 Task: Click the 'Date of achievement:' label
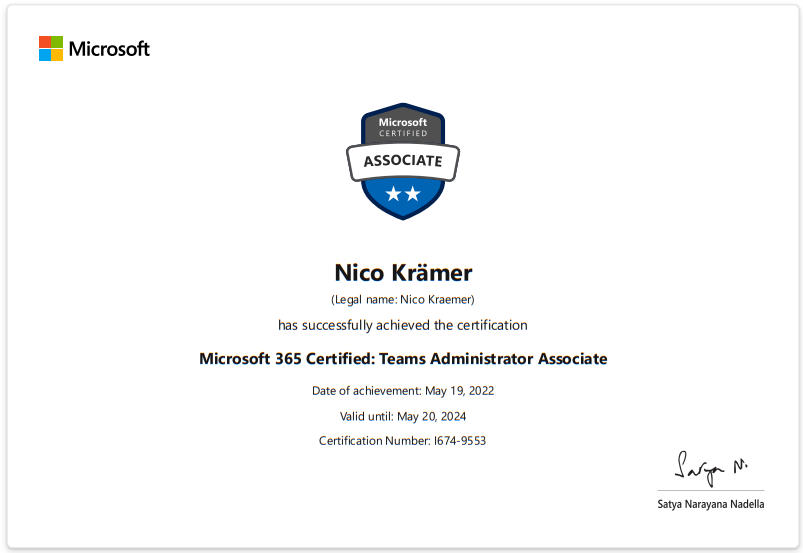(x=367, y=391)
